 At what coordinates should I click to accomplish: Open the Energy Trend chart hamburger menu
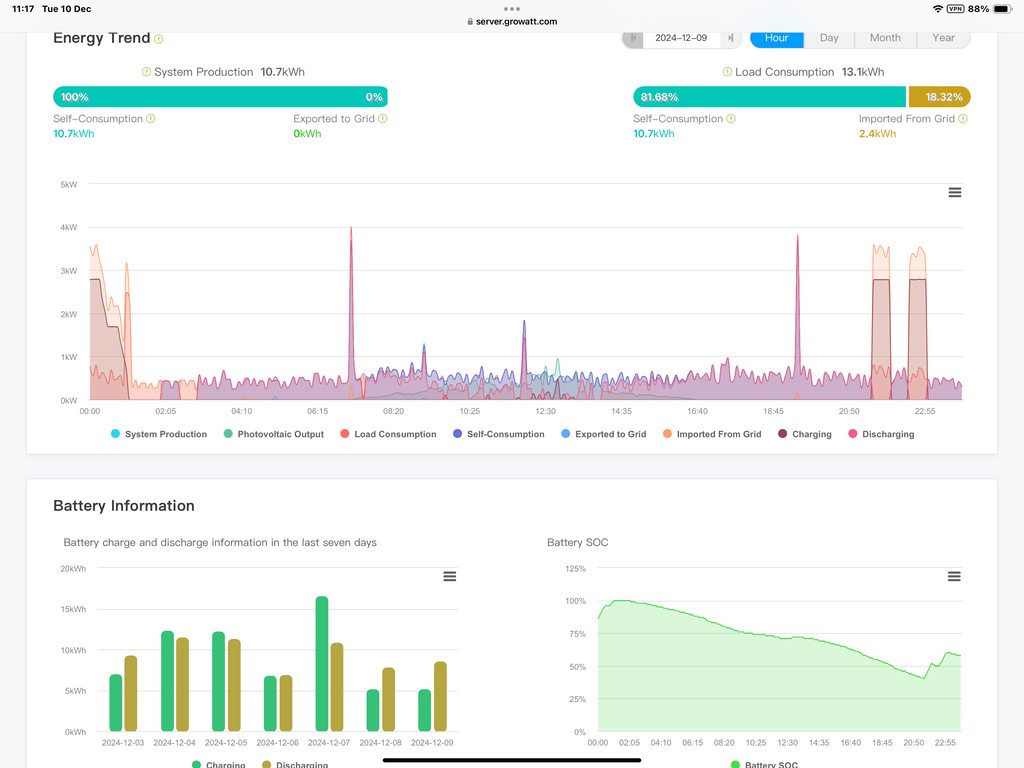pyautogui.click(x=954, y=192)
